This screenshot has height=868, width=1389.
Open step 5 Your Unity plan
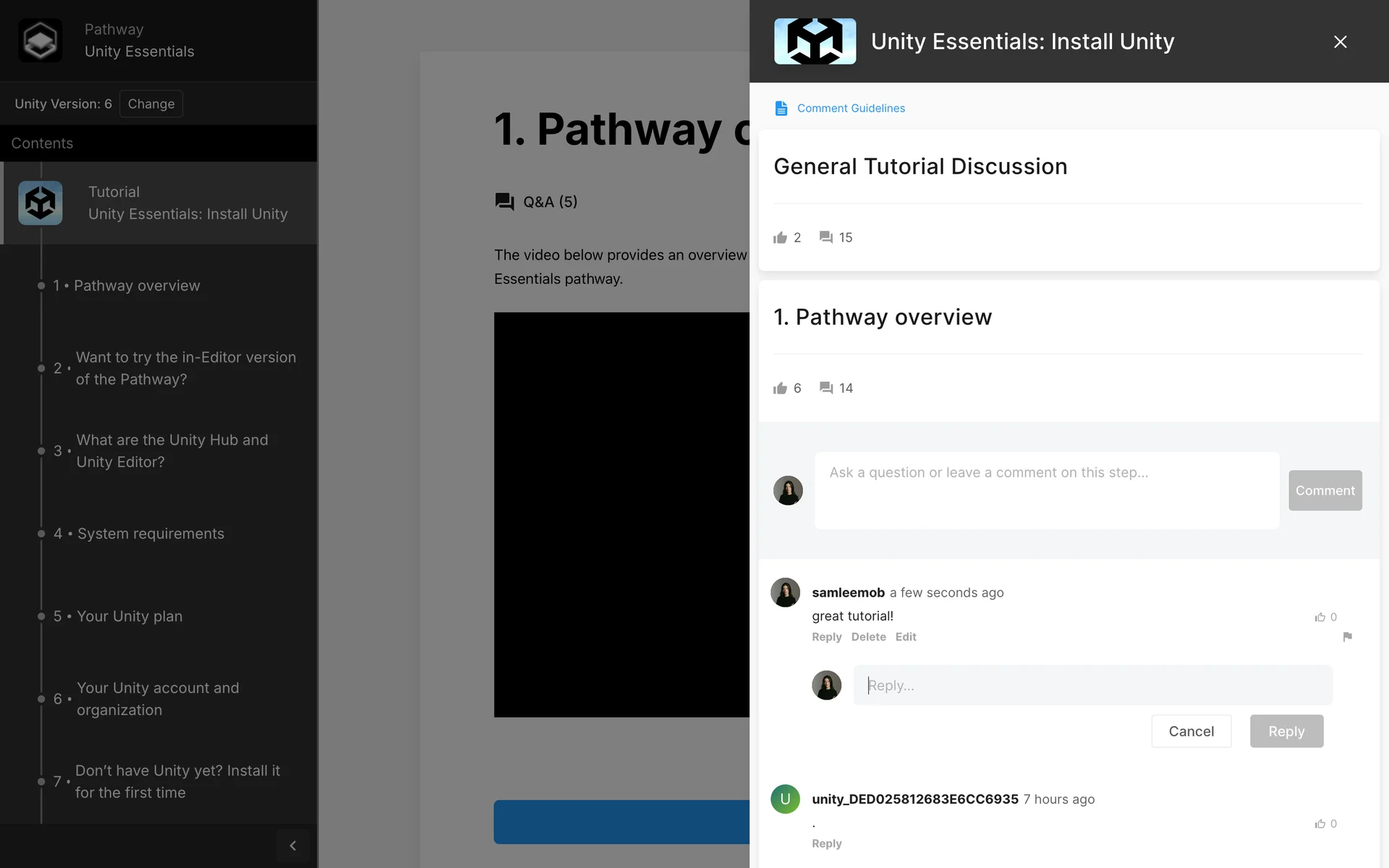(x=129, y=616)
